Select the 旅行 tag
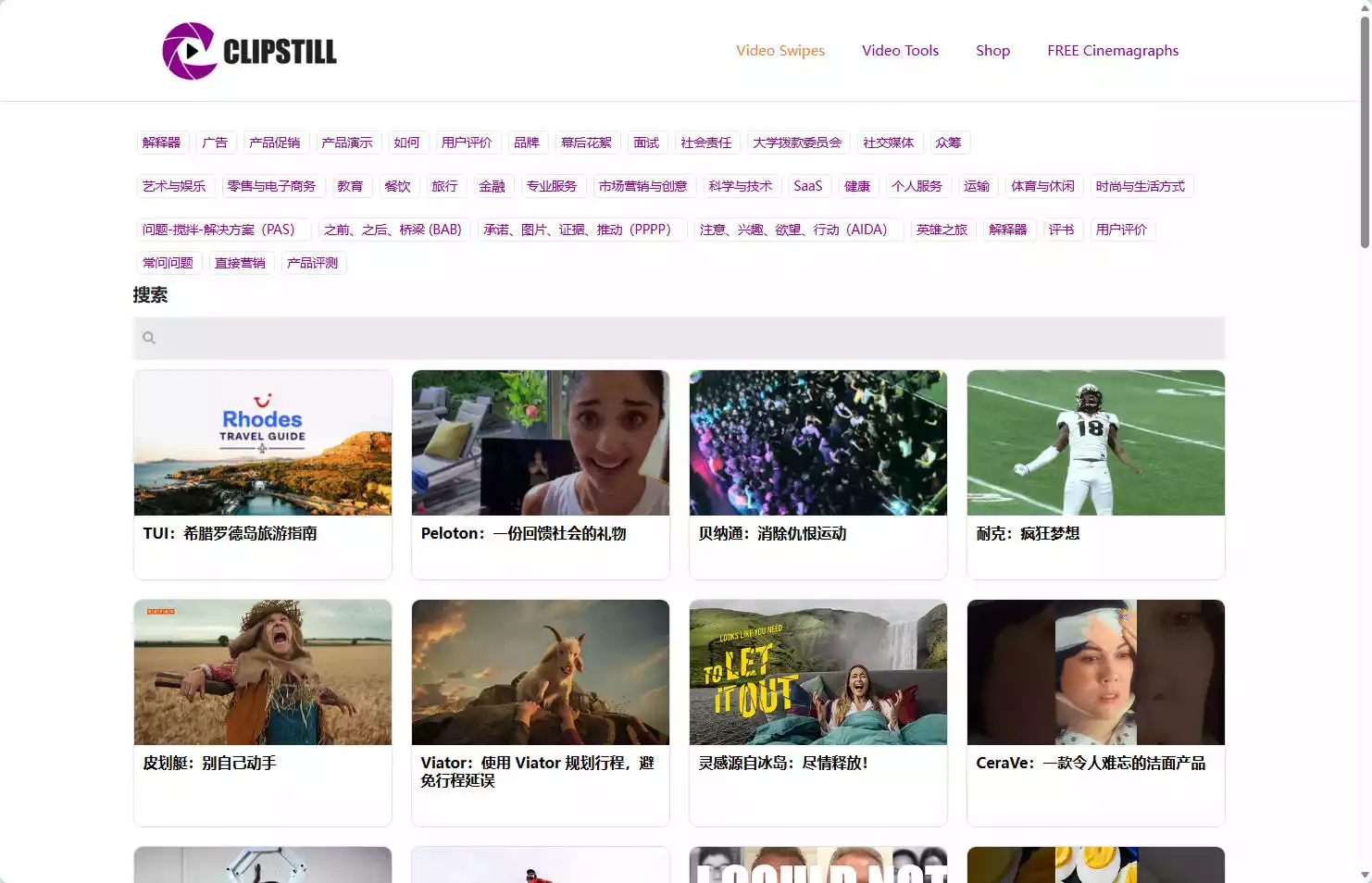 point(444,186)
